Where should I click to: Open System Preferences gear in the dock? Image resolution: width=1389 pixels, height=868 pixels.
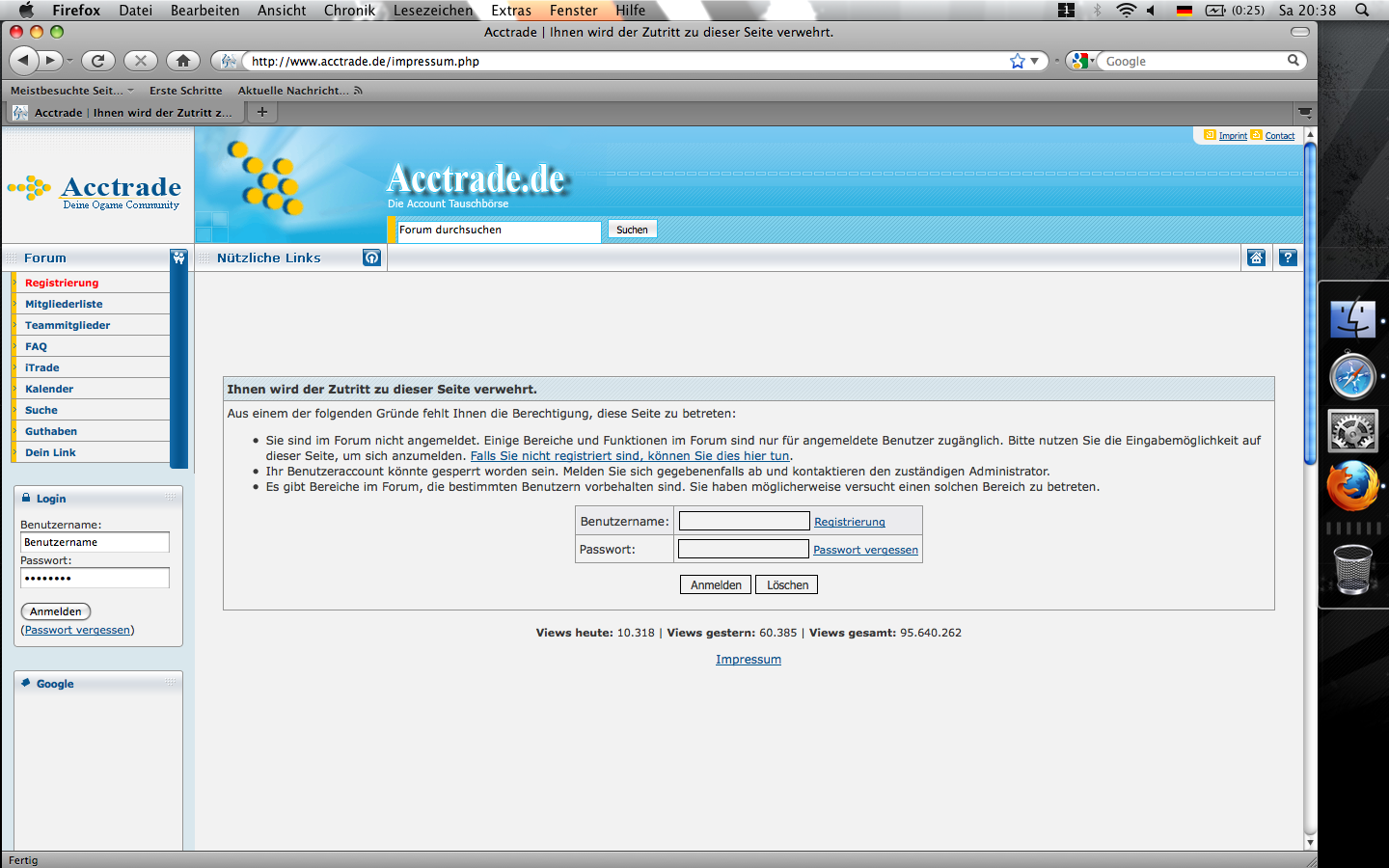[x=1352, y=431]
